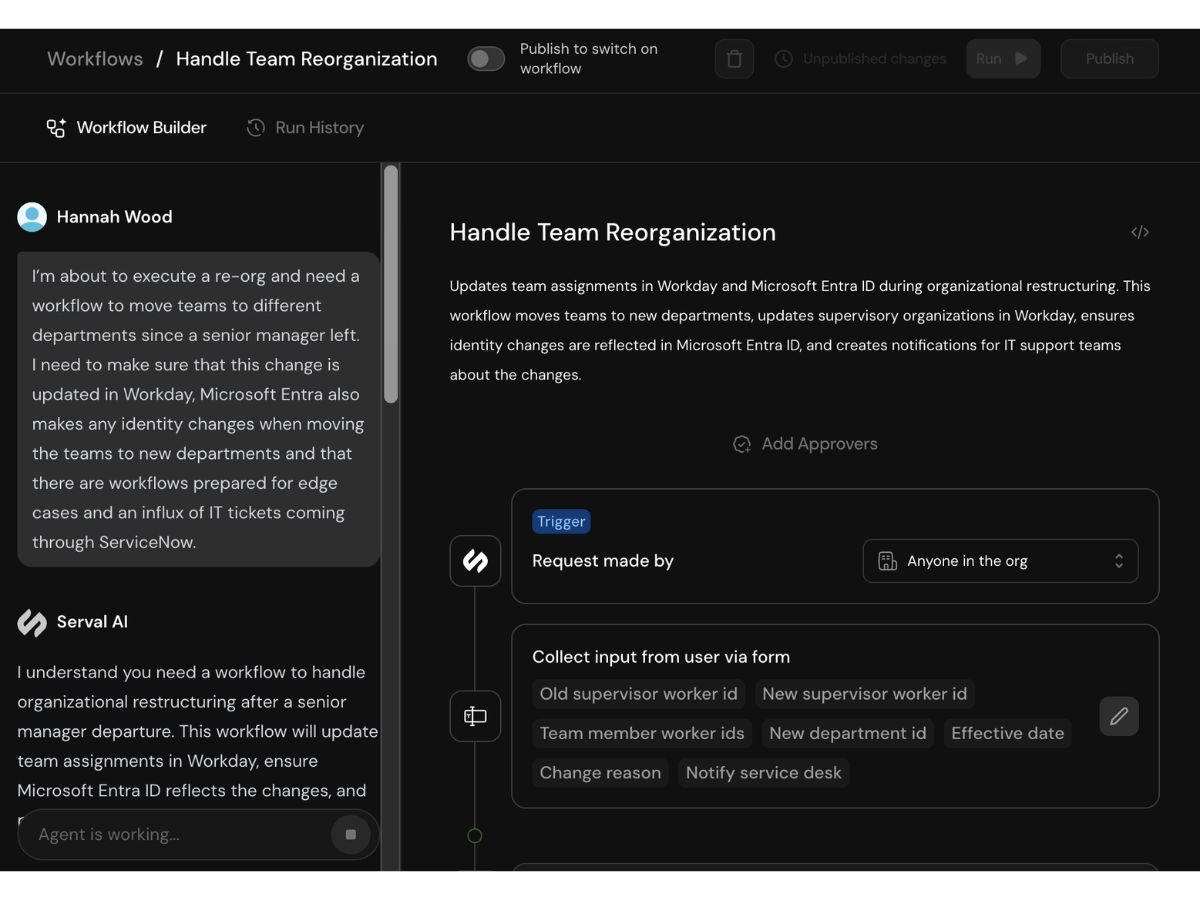Viewport: 1200px width, 900px height.
Task: Click the 'Old supervisor worker id' field chip
Action: 639,694
